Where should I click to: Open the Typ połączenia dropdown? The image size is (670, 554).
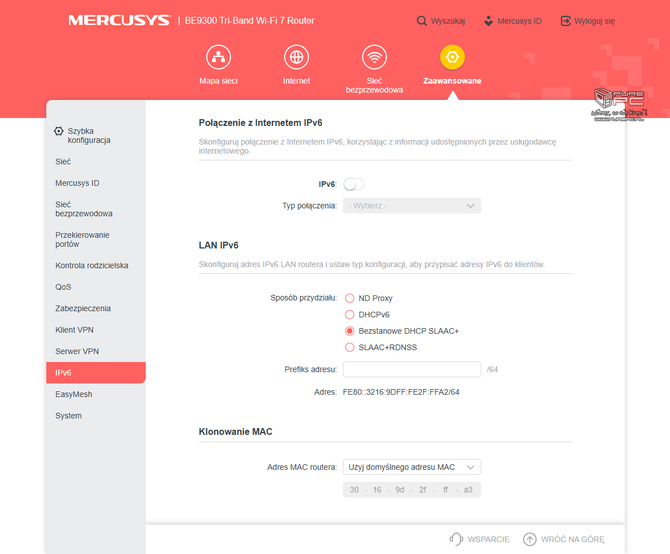pos(412,206)
